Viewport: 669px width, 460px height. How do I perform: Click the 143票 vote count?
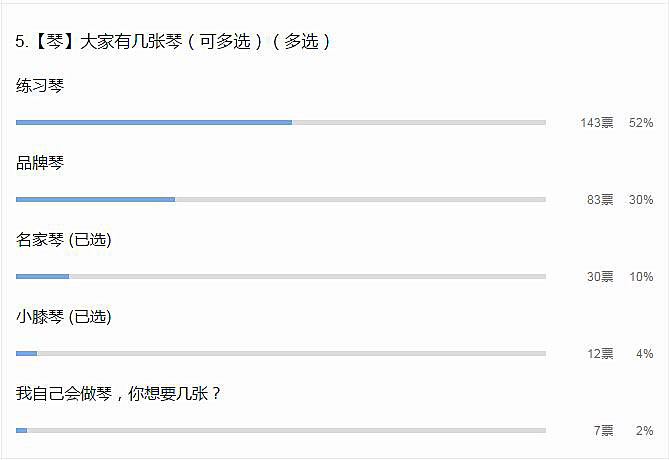point(596,123)
